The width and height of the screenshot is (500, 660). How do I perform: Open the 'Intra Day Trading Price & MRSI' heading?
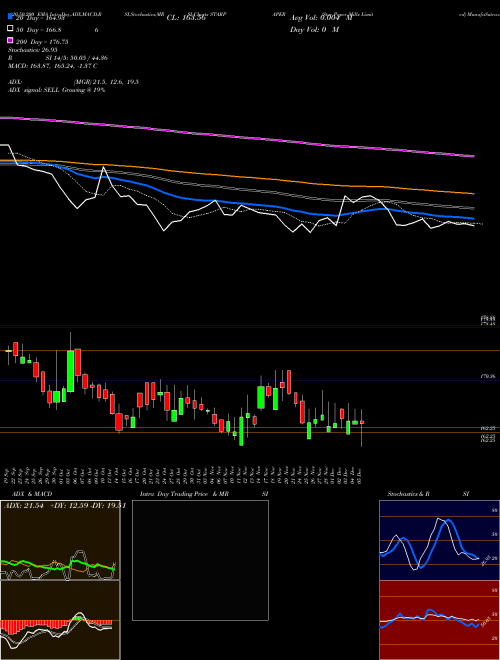click(204, 494)
